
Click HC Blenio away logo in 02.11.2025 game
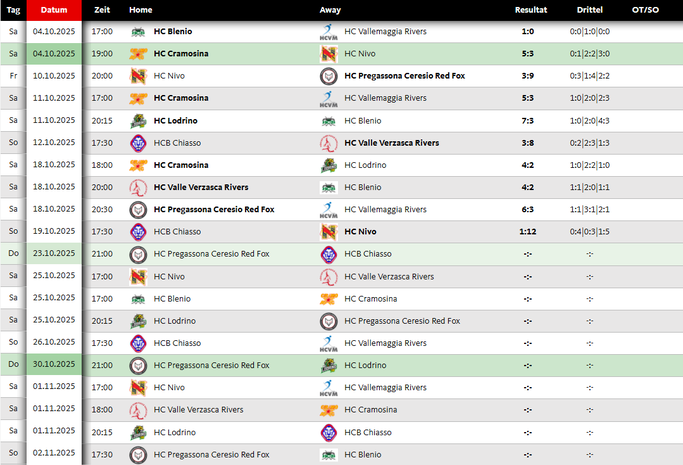tap(327, 455)
